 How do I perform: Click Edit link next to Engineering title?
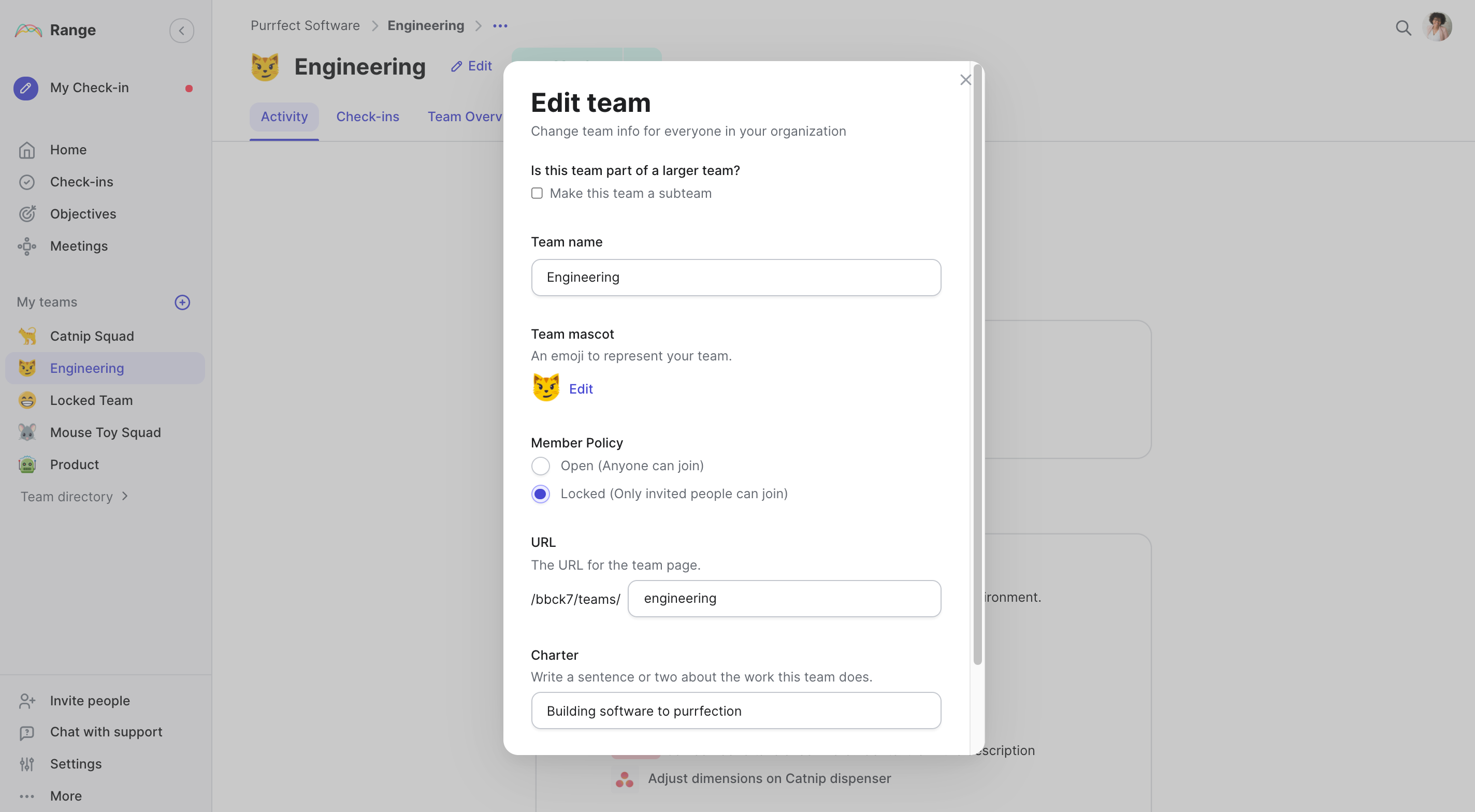(471, 66)
